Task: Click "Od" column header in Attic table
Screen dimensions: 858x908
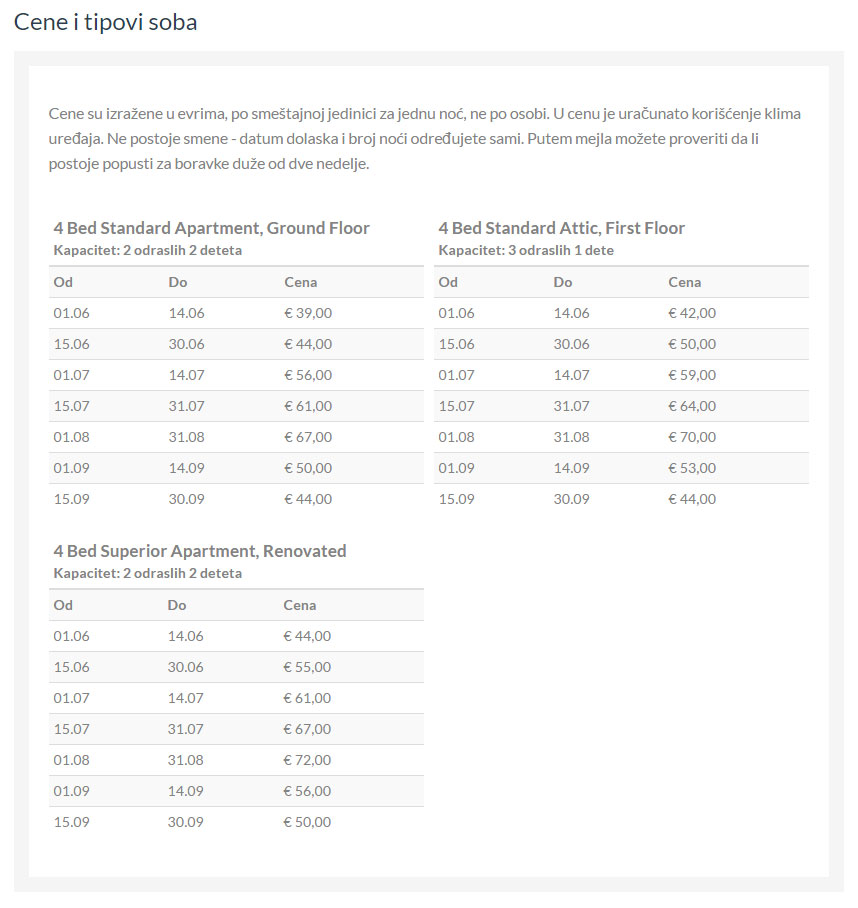Action: (x=448, y=282)
